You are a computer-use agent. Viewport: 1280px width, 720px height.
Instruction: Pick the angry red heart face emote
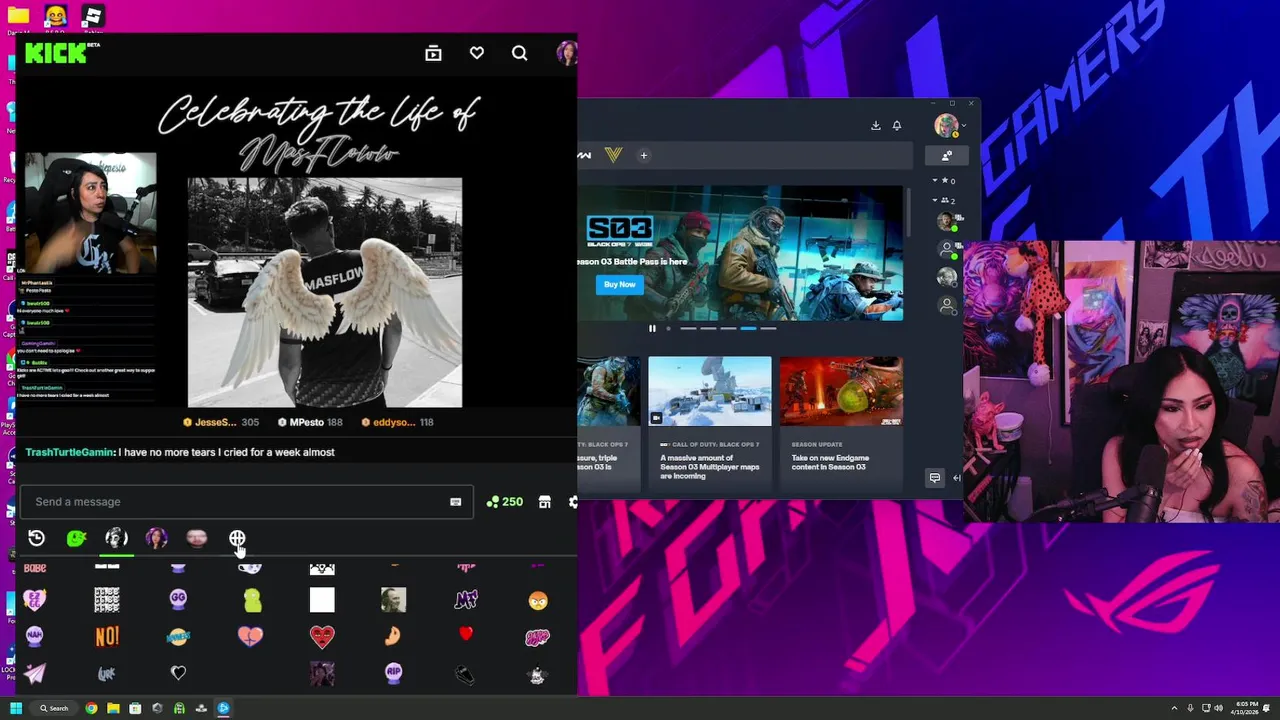[x=322, y=636]
